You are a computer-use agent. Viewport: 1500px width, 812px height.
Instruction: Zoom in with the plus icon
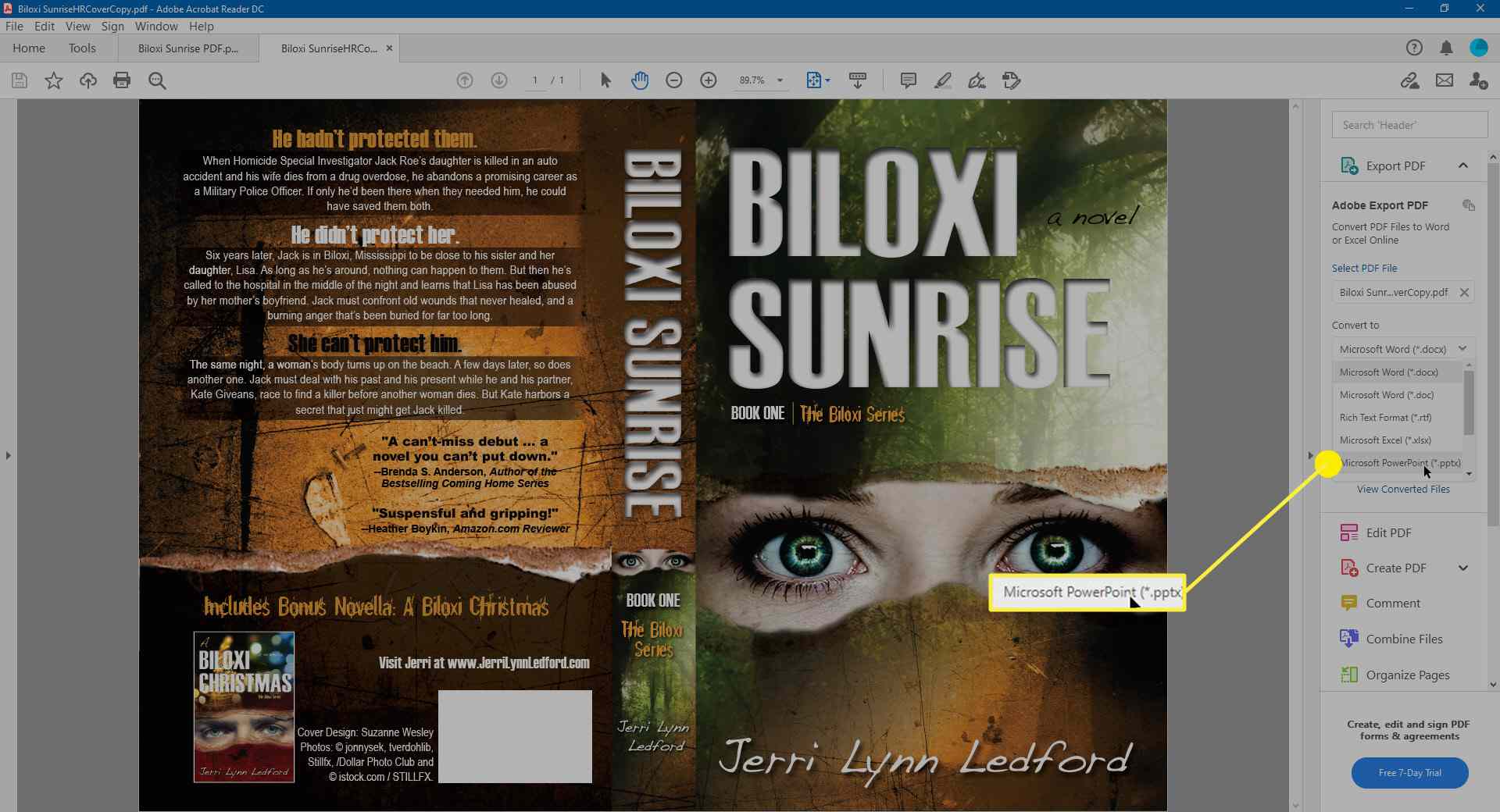(709, 80)
